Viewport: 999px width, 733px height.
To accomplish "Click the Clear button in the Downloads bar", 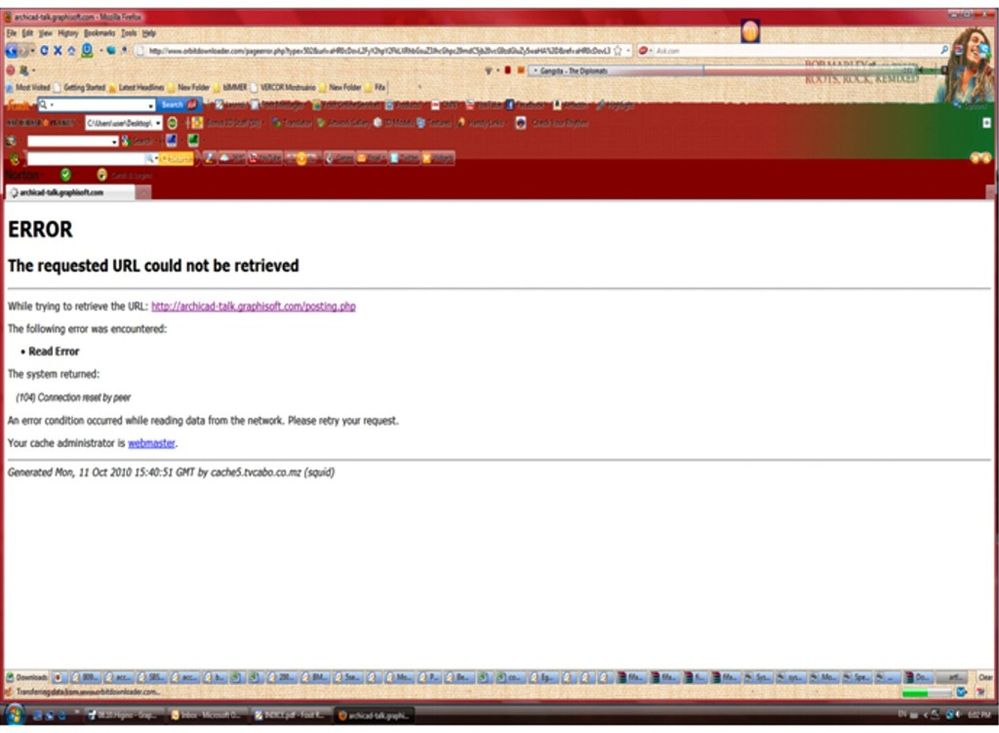I will (x=986, y=678).
